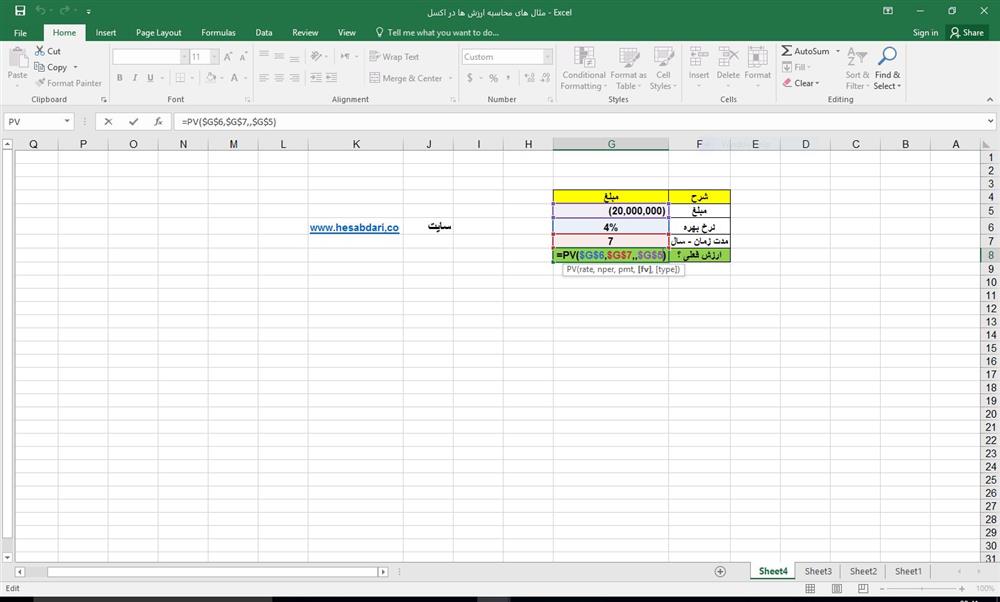Confirm the formula with the Enter checkmark
Screen dimensions: 1000x602
[133, 121]
